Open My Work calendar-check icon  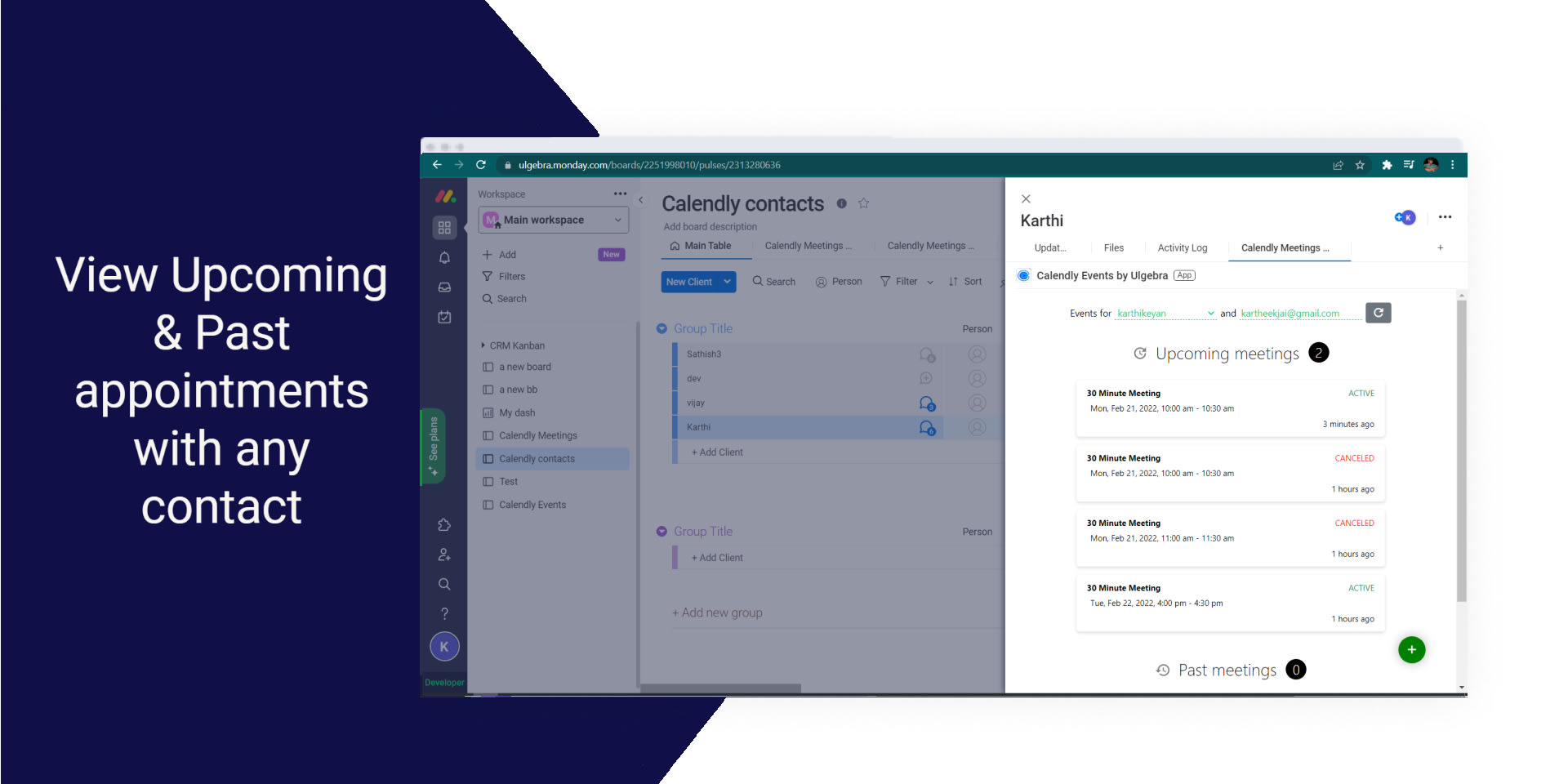444,317
